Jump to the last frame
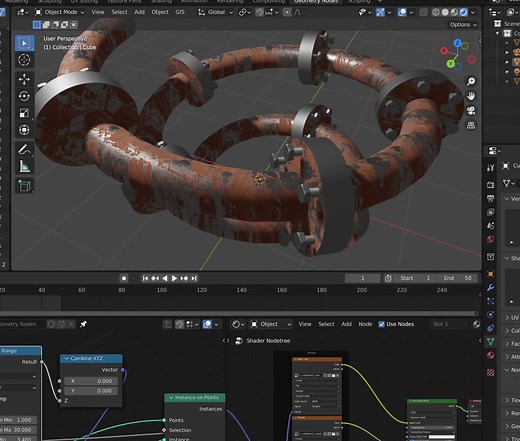520x441 pixels. (194, 278)
